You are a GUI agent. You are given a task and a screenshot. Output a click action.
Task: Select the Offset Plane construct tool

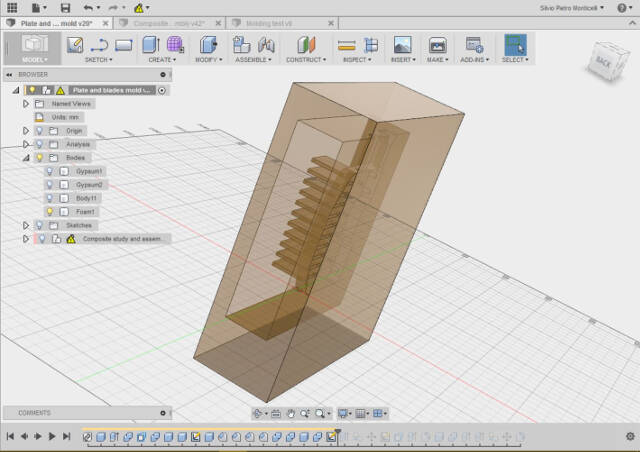[x=306, y=45]
